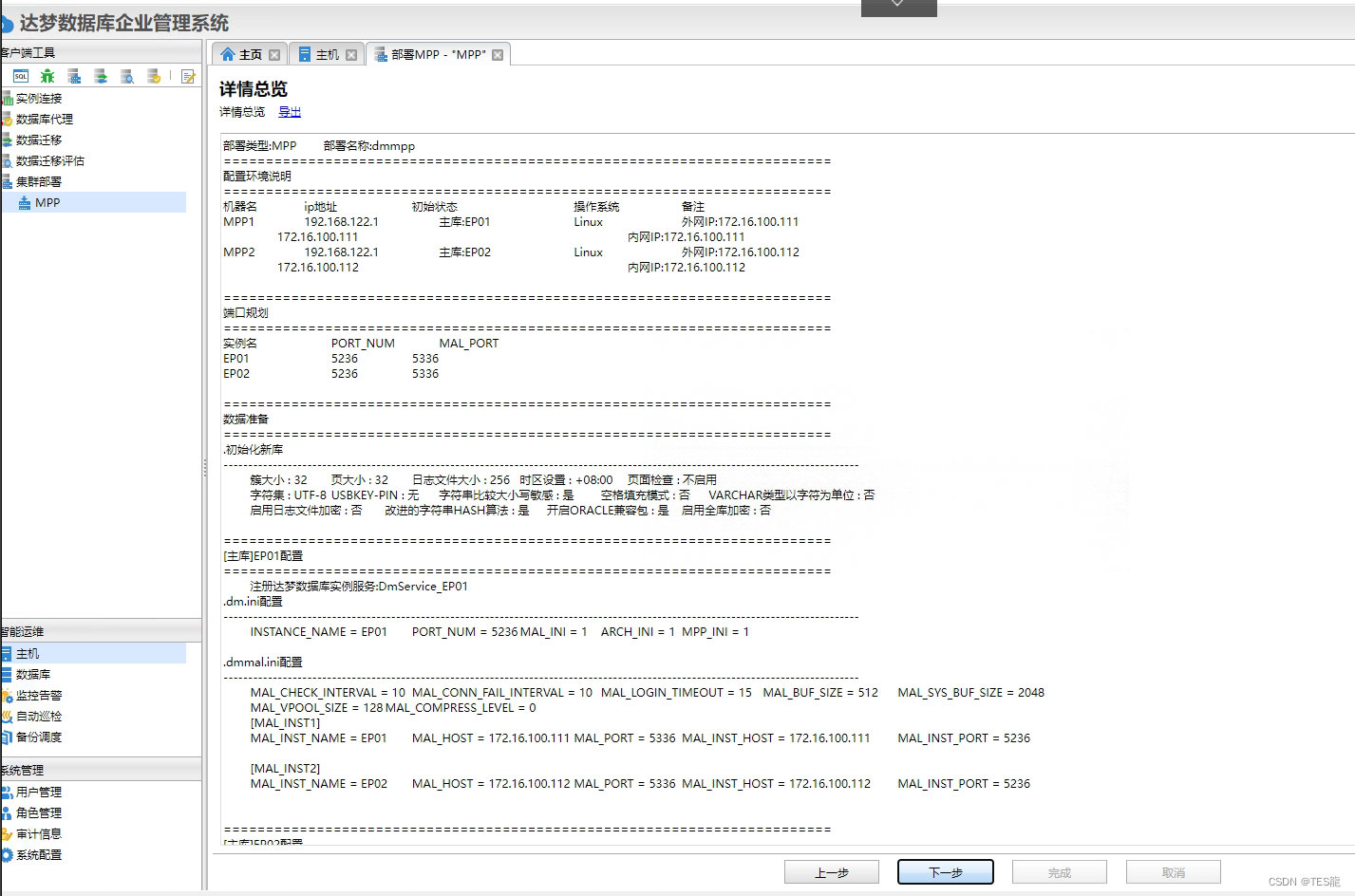The height and width of the screenshot is (896, 1355).
Task: Click the 端口规划 section title
Action: [246, 313]
